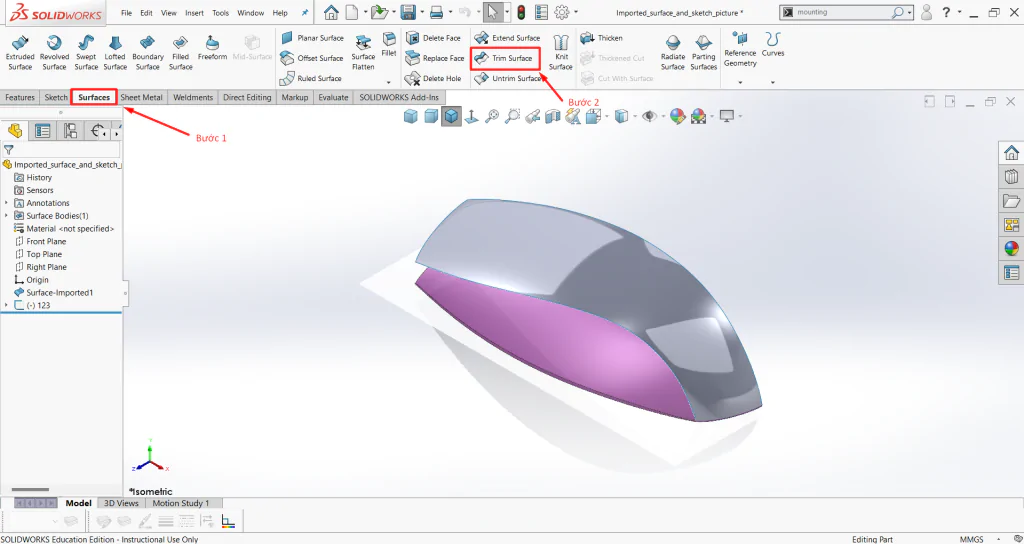Open the Reference Geometry dropdown arrow

click(740, 82)
